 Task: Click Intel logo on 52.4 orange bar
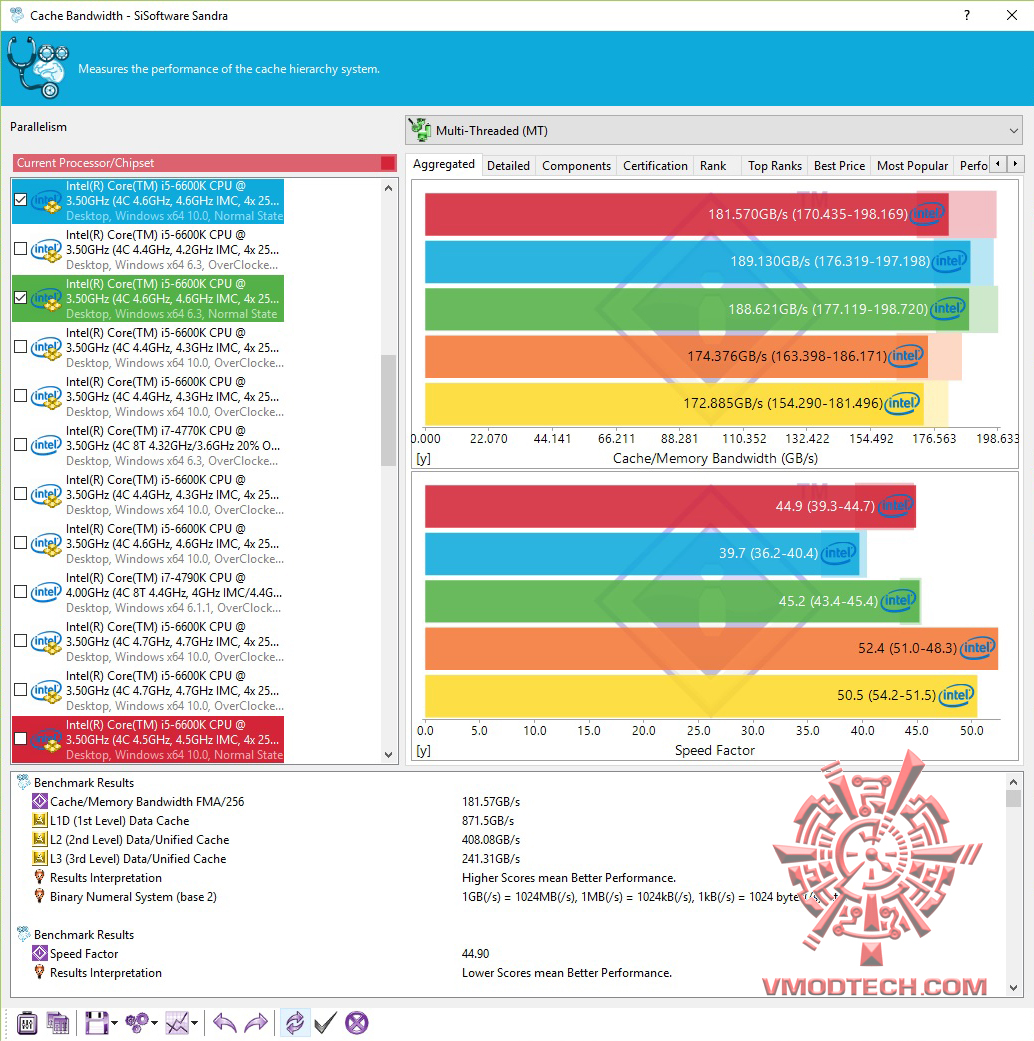pyautogui.click(x=978, y=647)
